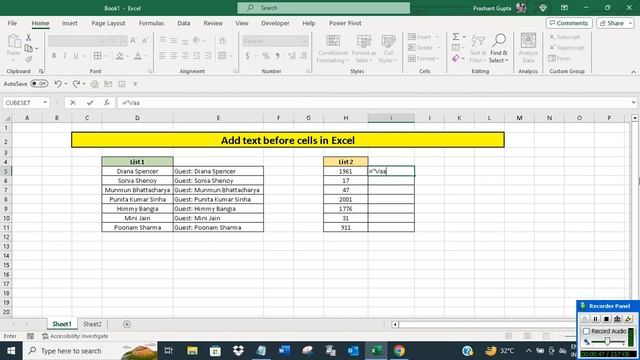Confirm formula with the checkmark Enter icon
The image size is (640, 360).
tap(90, 103)
